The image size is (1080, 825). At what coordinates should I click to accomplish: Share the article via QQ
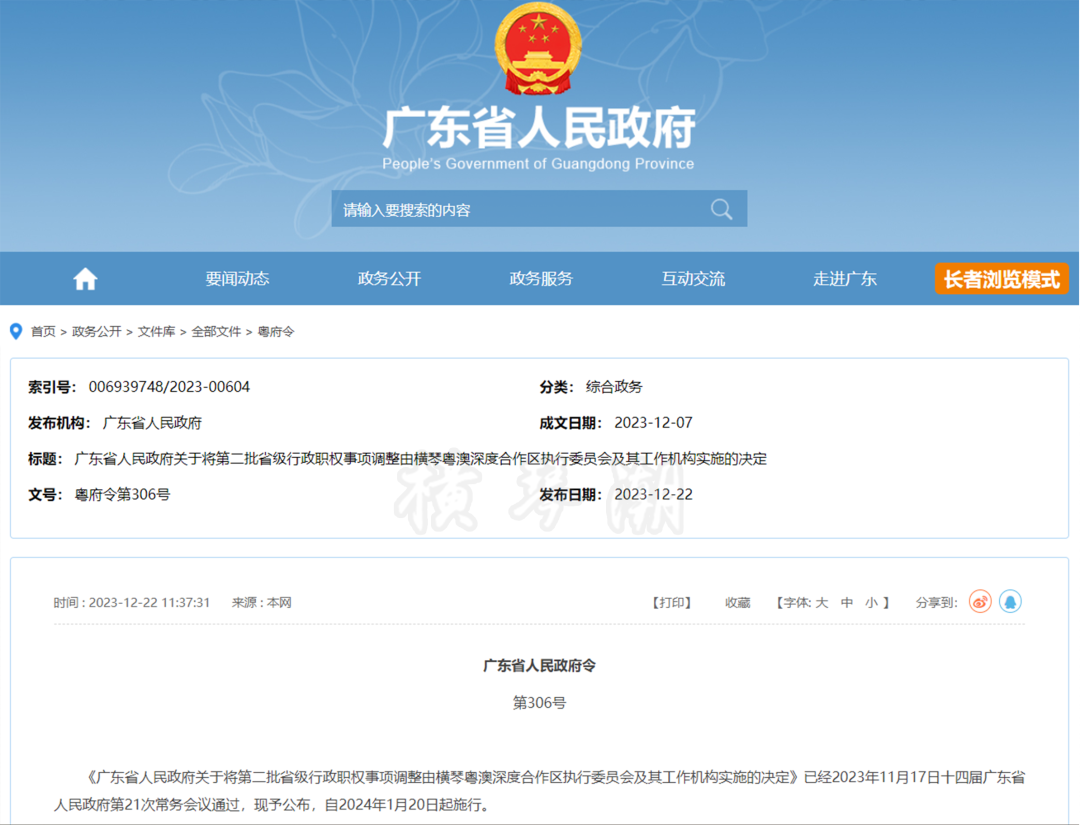point(1010,601)
